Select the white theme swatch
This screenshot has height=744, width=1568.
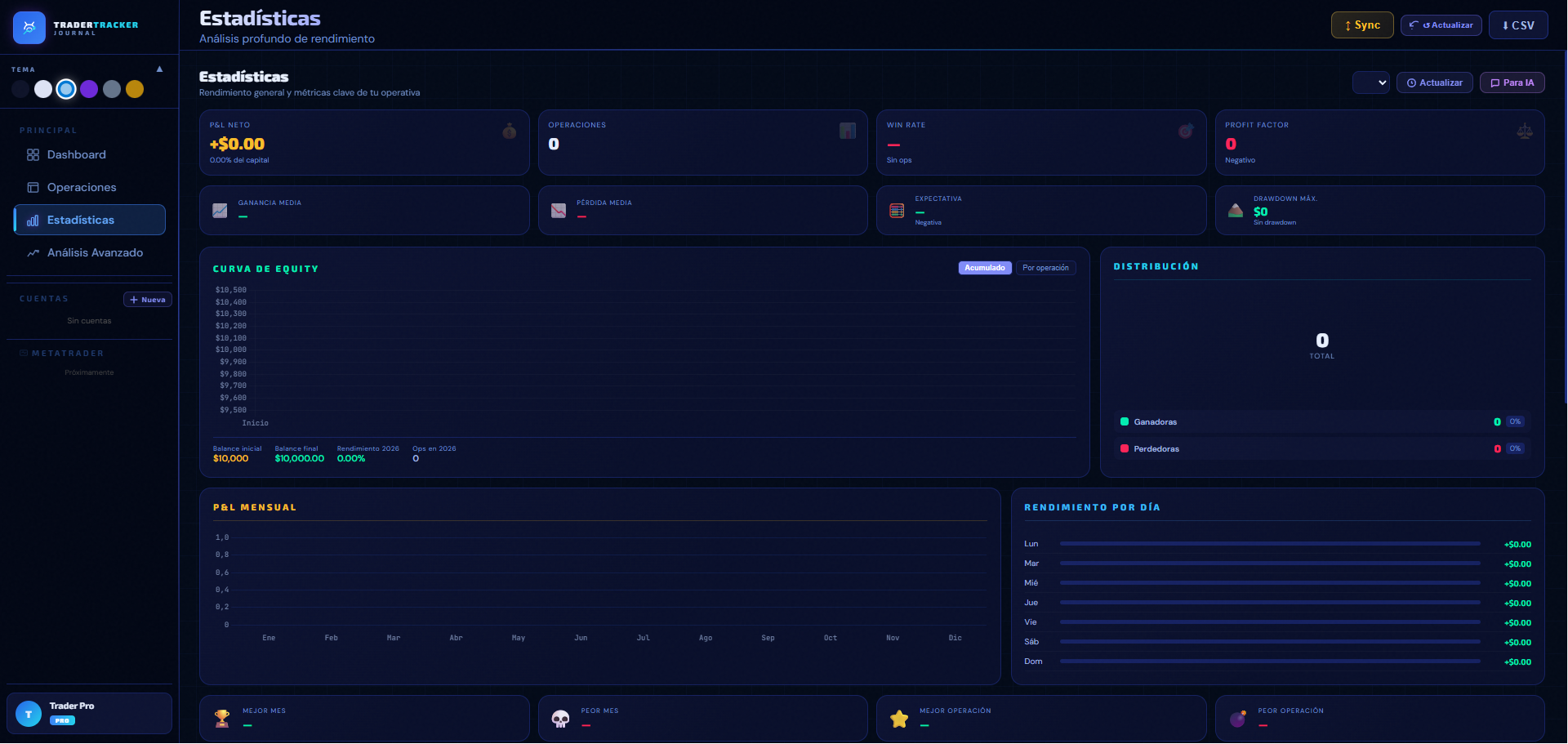[43, 89]
